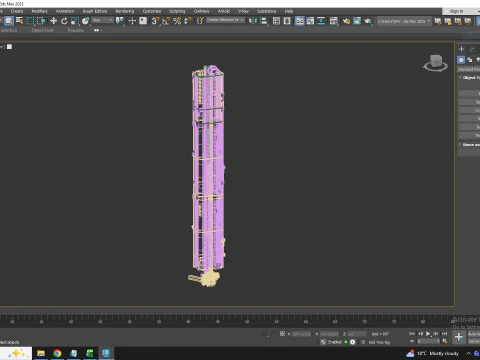Click the Add Time Tag label
Image resolution: width=480 pixels, height=360 pixels.
[x=379, y=342]
